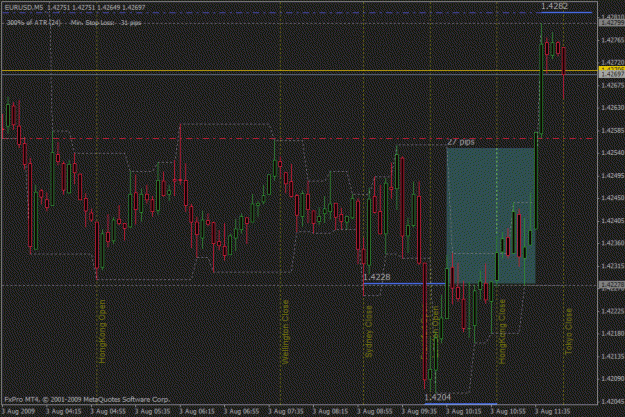Click the '3 Aug 11:35' time label

(552, 411)
